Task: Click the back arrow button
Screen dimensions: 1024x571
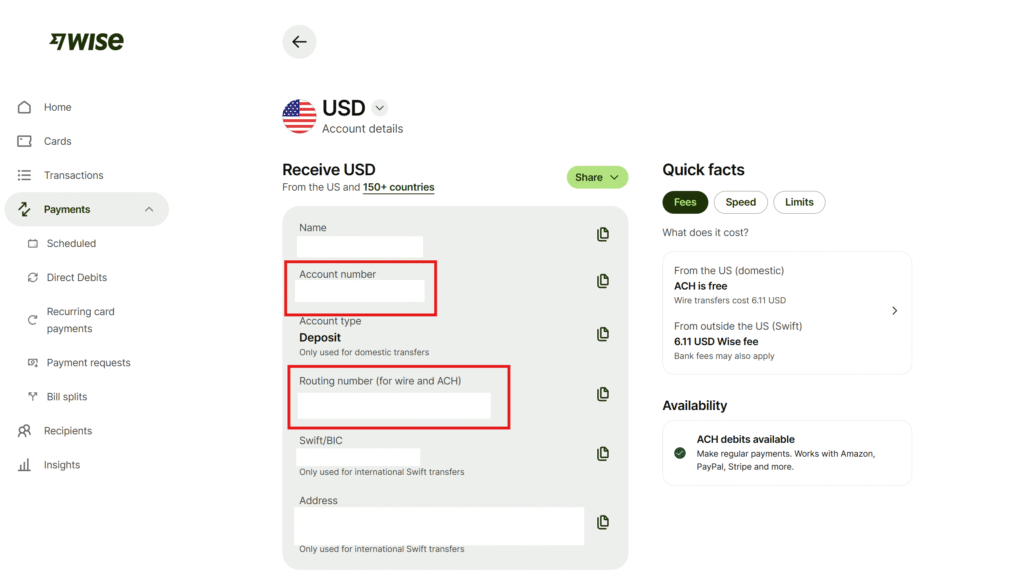Action: click(299, 42)
